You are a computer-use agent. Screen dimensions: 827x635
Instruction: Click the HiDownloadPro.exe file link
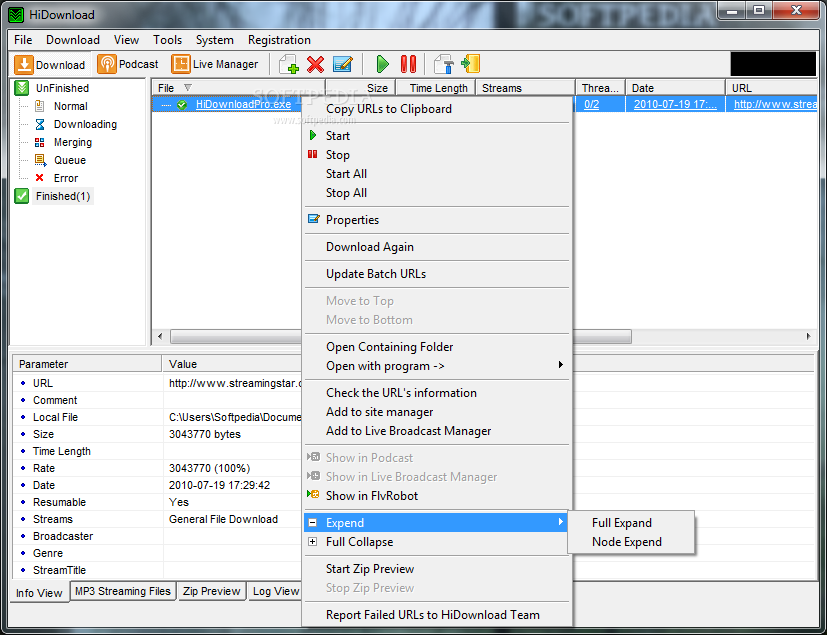[243, 104]
